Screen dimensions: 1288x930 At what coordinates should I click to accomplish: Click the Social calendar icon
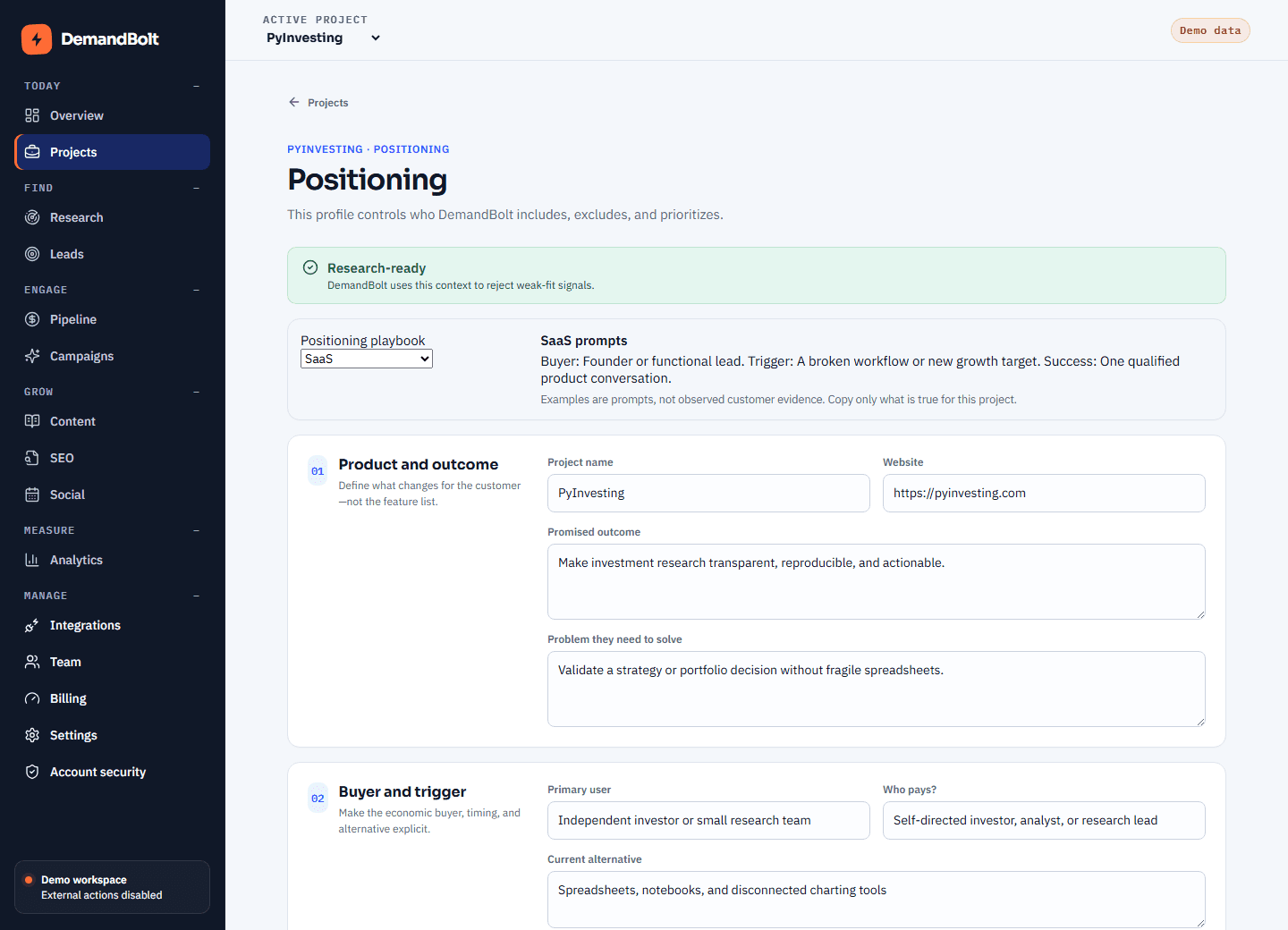[32, 495]
